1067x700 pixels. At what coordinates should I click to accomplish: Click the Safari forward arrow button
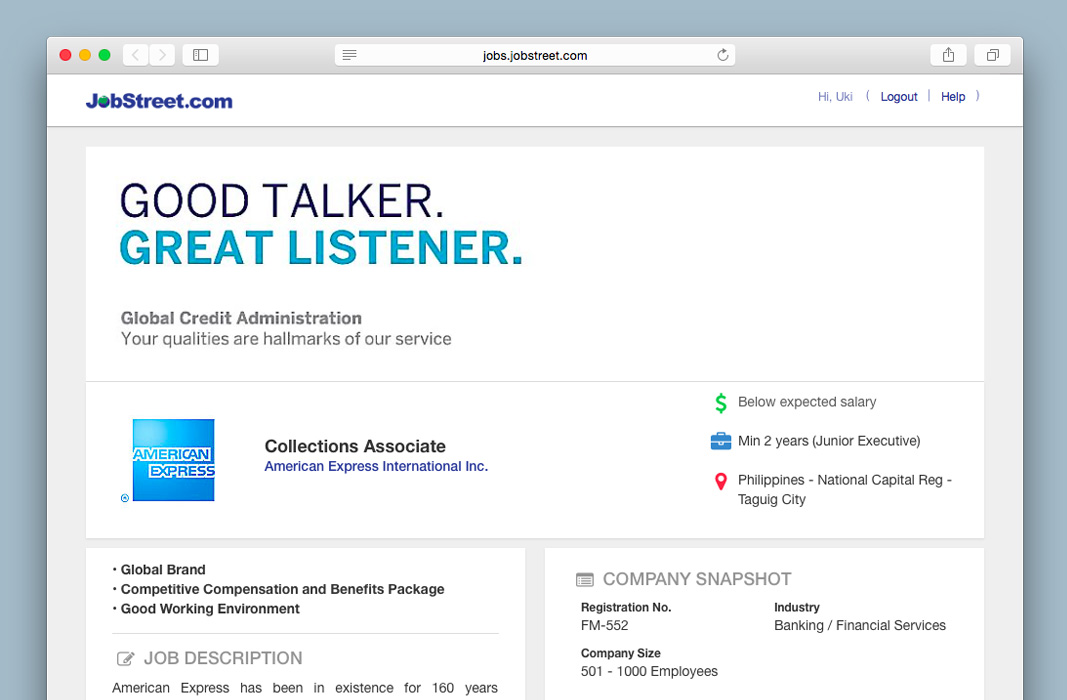[162, 55]
